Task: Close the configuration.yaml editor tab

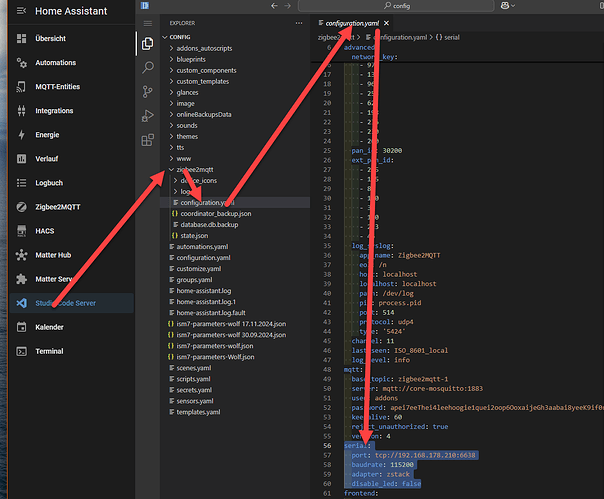Action: [x=386, y=23]
